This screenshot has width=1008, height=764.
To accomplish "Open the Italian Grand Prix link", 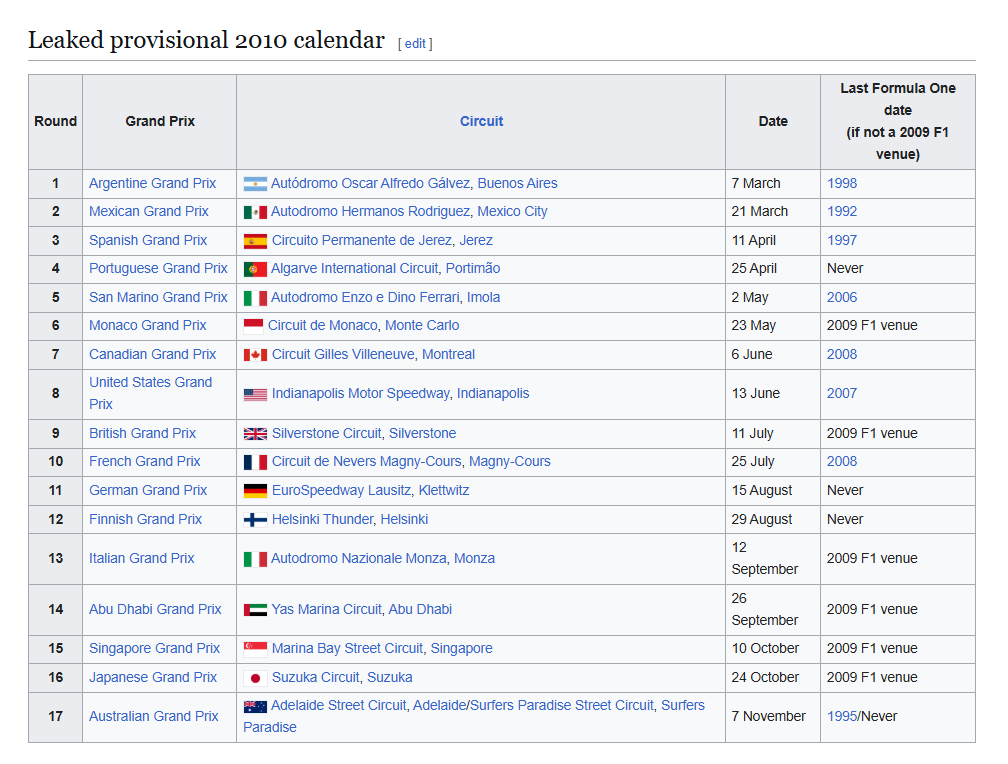I will tap(141, 558).
